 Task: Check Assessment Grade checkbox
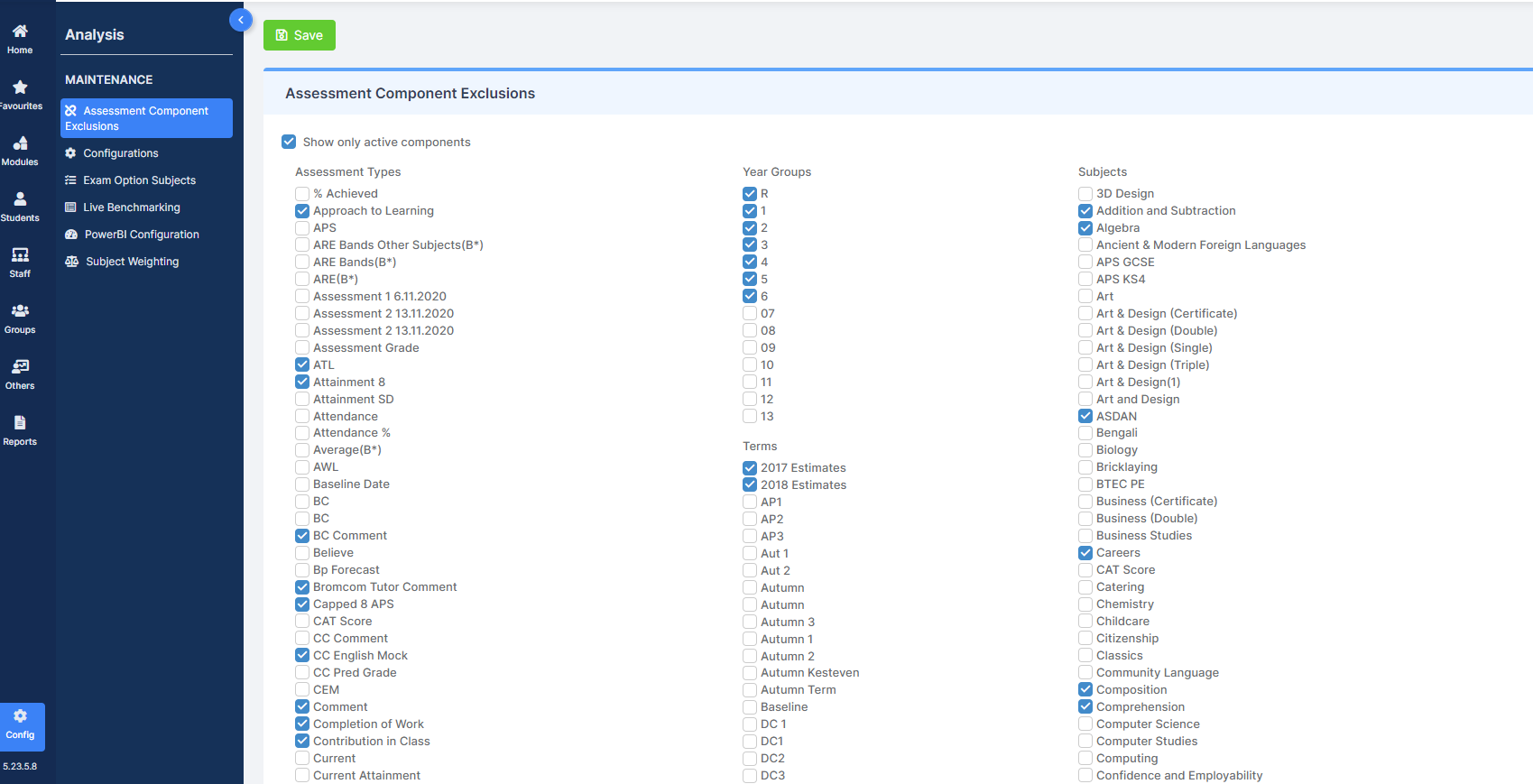pos(302,348)
